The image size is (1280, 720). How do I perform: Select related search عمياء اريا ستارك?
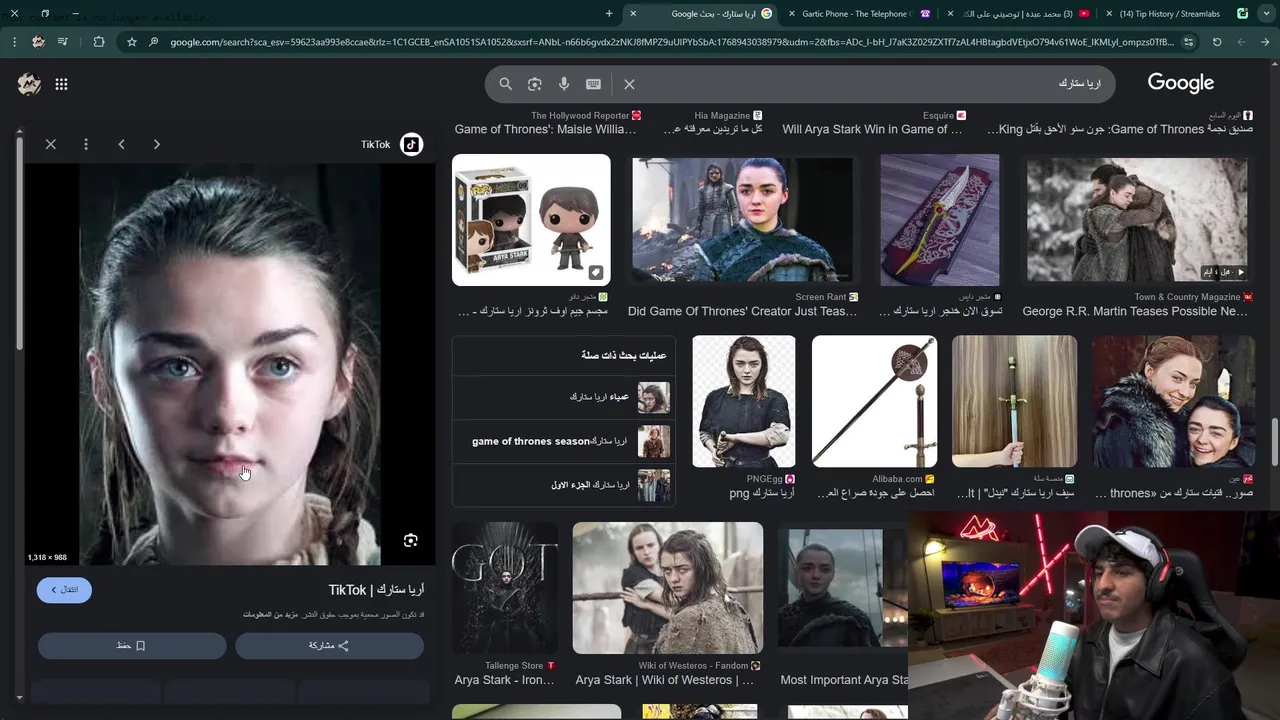(563, 397)
